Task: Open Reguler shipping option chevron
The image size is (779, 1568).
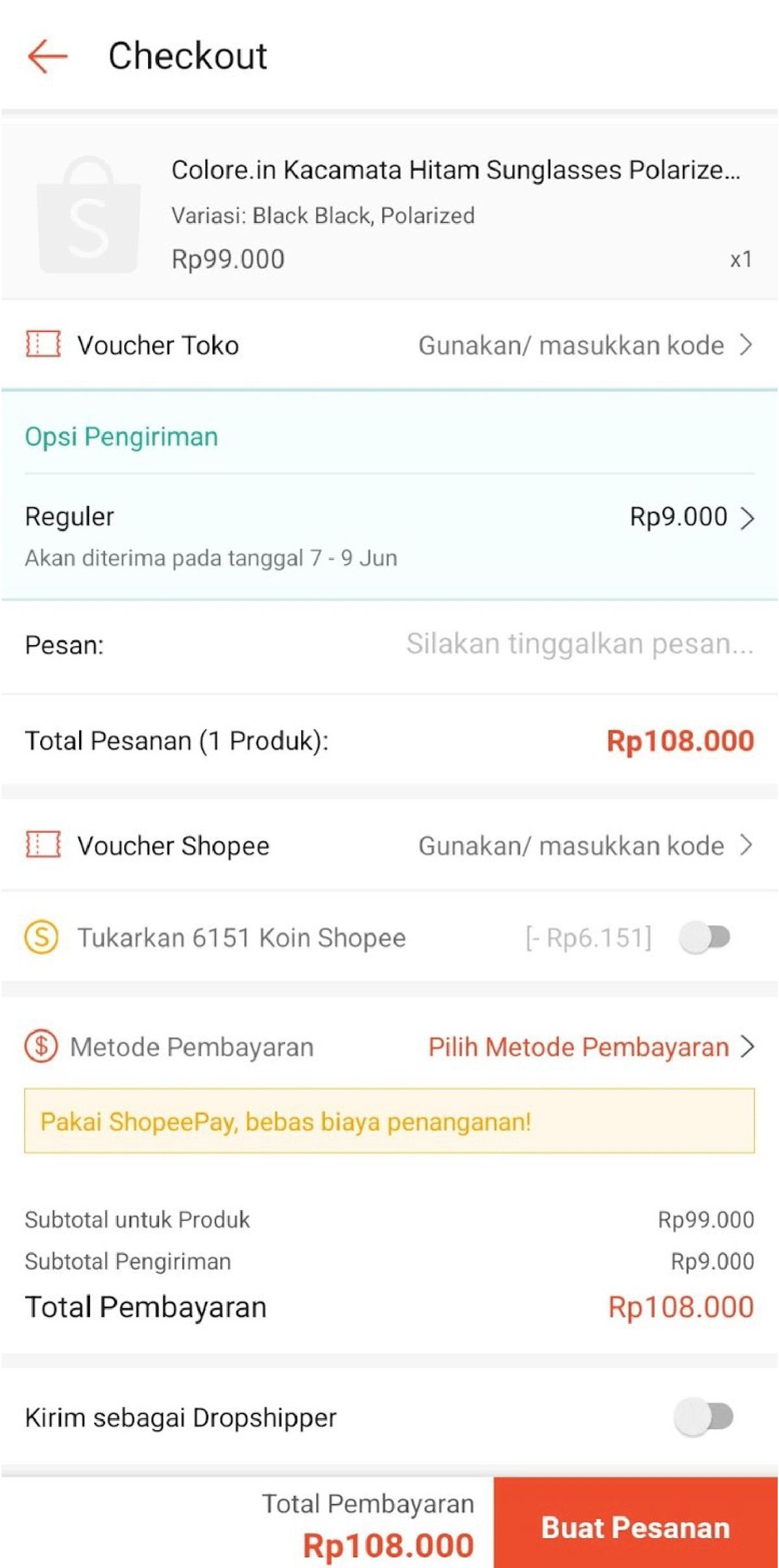Action: [x=748, y=518]
